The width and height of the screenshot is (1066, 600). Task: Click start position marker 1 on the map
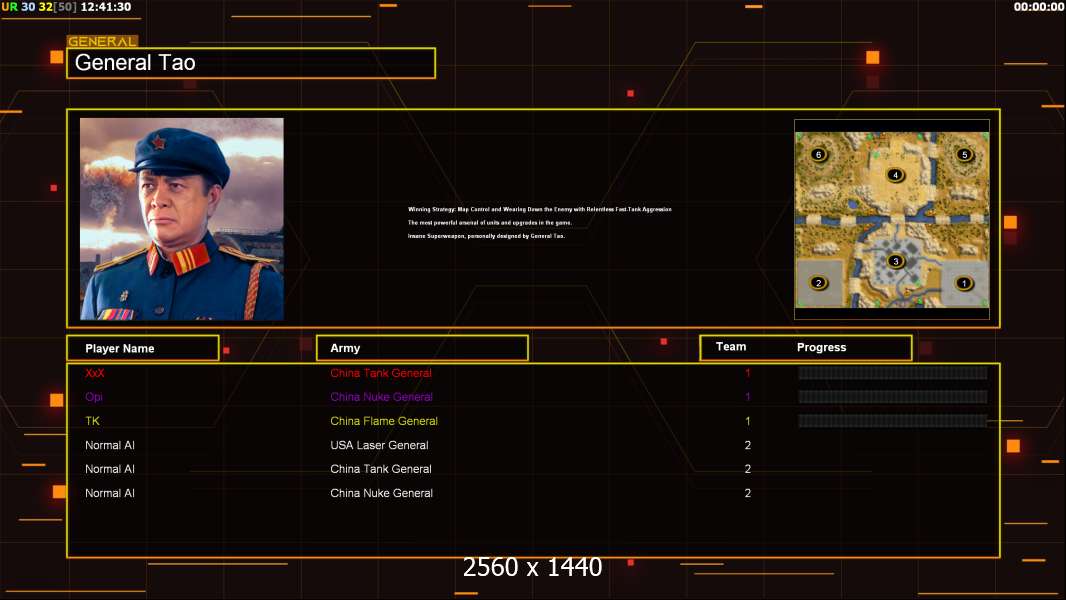point(963,283)
